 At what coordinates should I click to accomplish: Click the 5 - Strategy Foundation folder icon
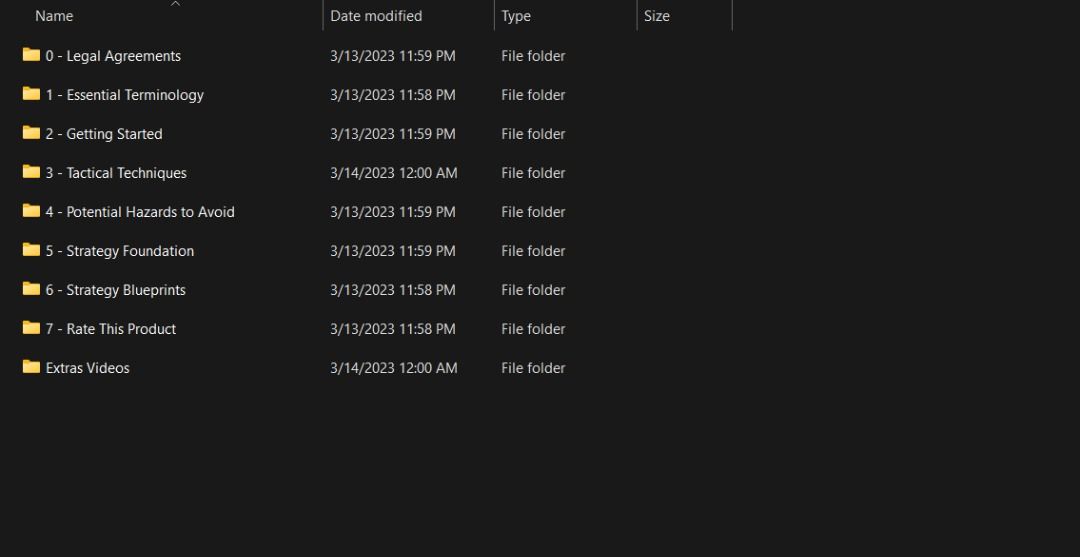pos(31,250)
